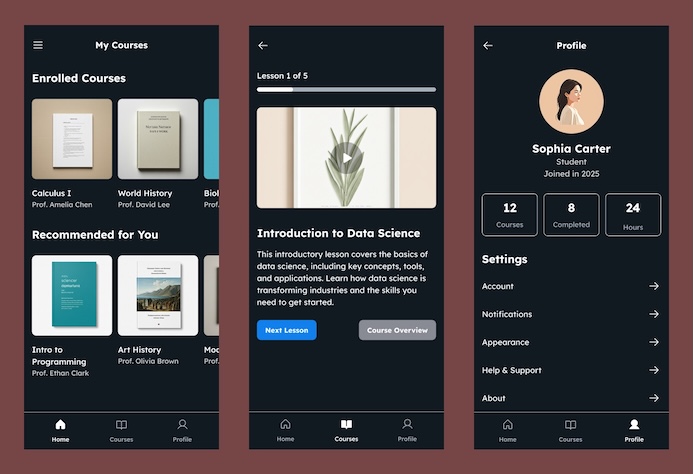Click the Recommended for You heading

(x=95, y=235)
